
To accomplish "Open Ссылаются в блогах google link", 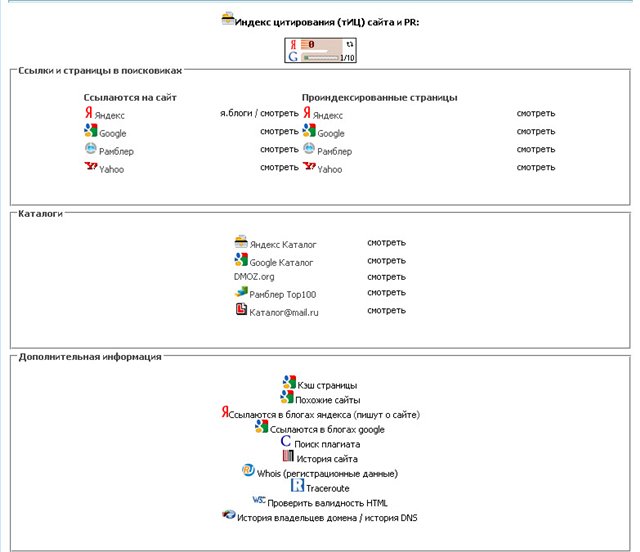I will coord(327,429).
